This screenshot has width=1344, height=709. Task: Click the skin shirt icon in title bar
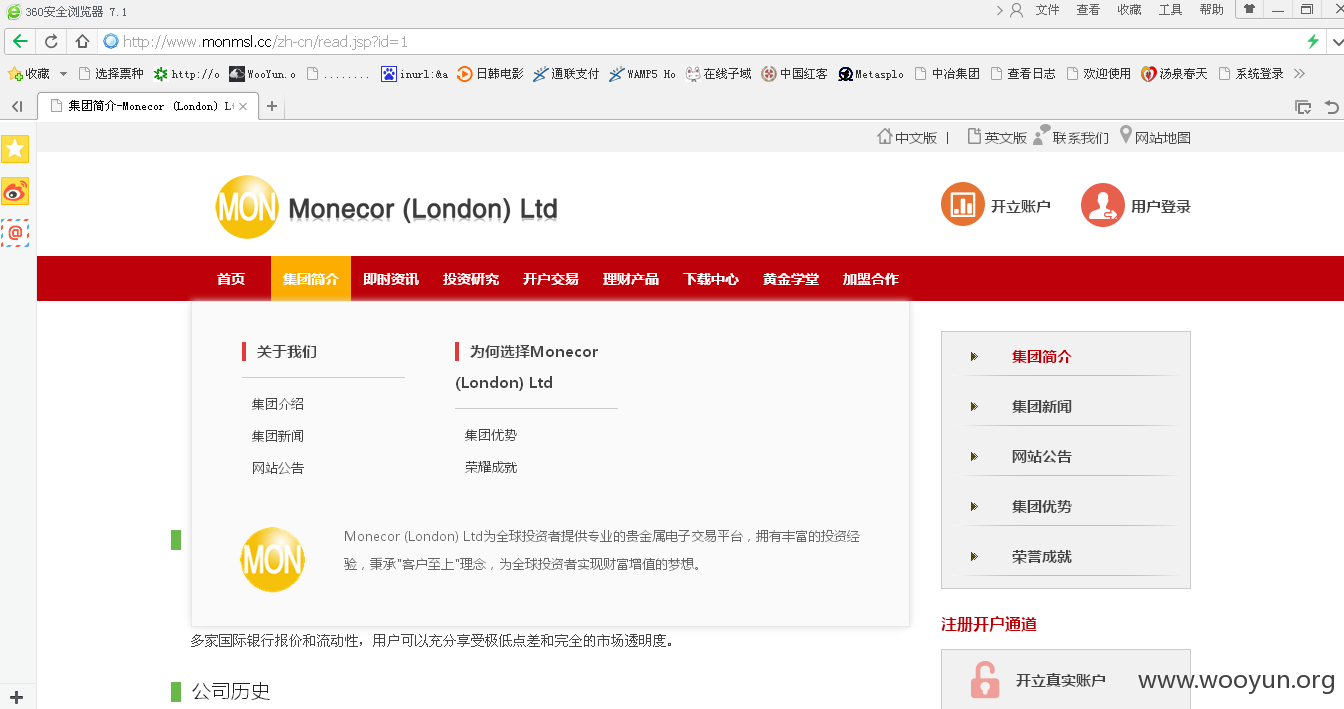1249,9
